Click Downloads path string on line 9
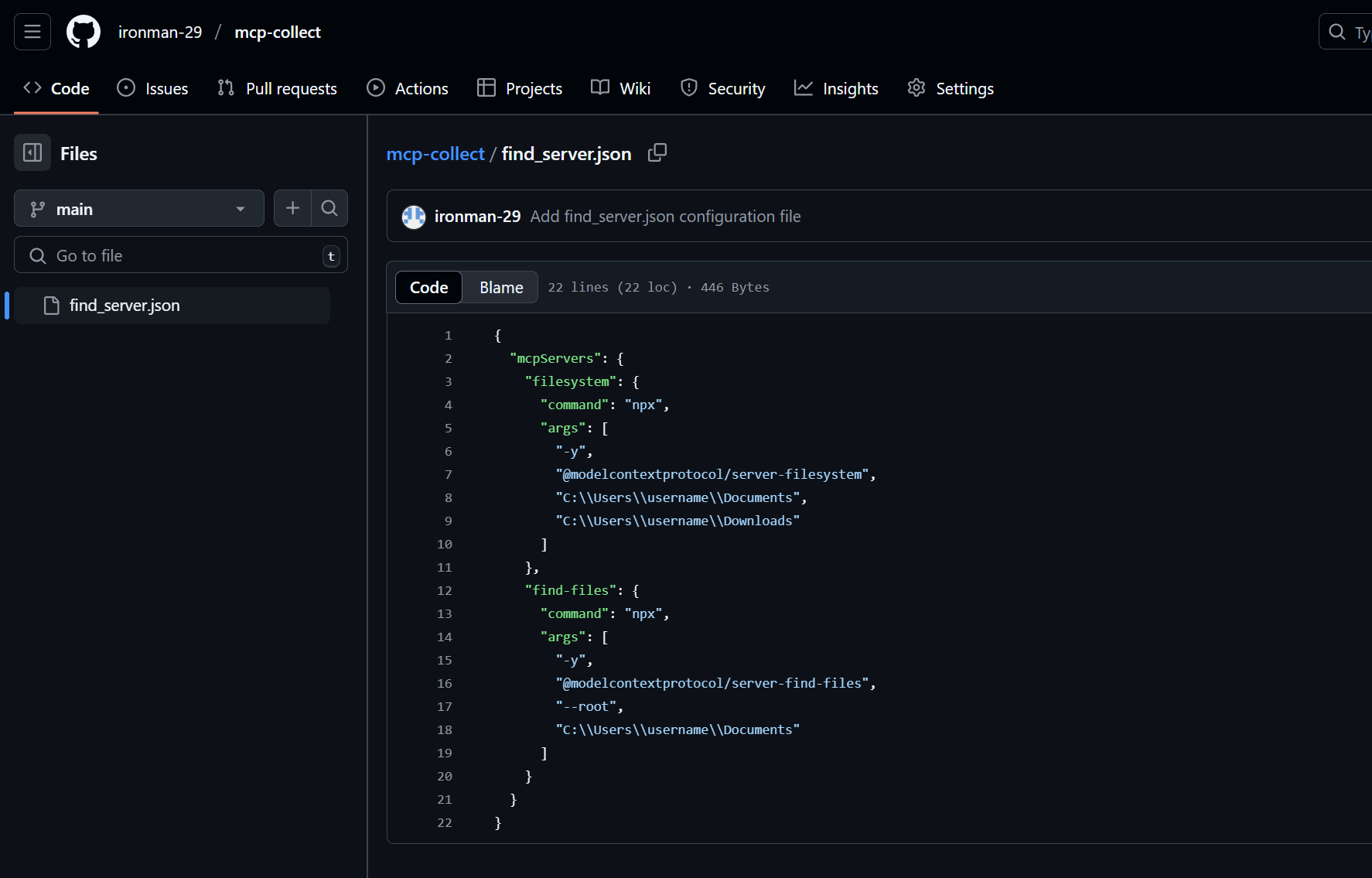 (x=677, y=521)
